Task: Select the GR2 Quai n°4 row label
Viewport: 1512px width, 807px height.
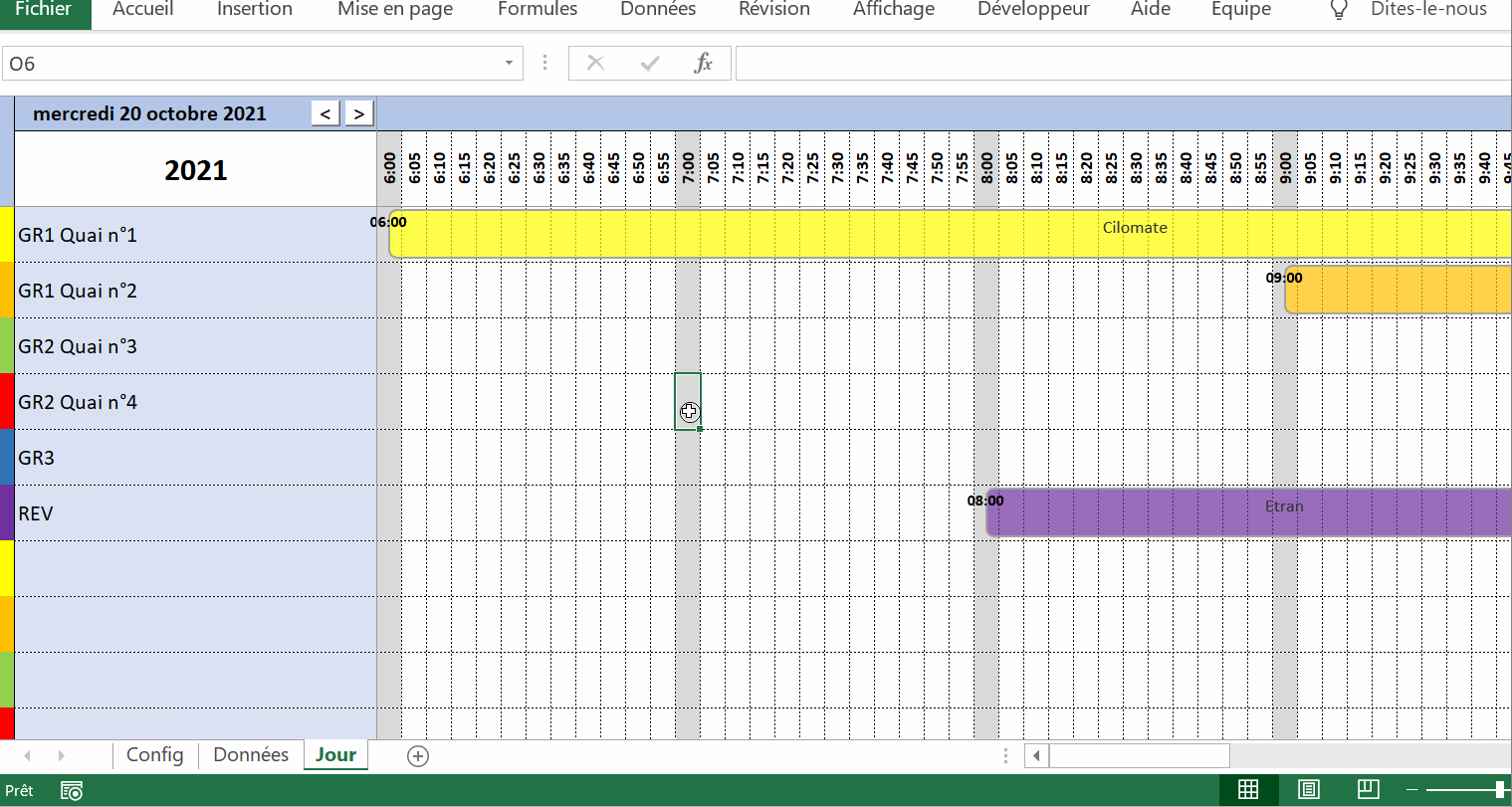Action: coord(196,402)
